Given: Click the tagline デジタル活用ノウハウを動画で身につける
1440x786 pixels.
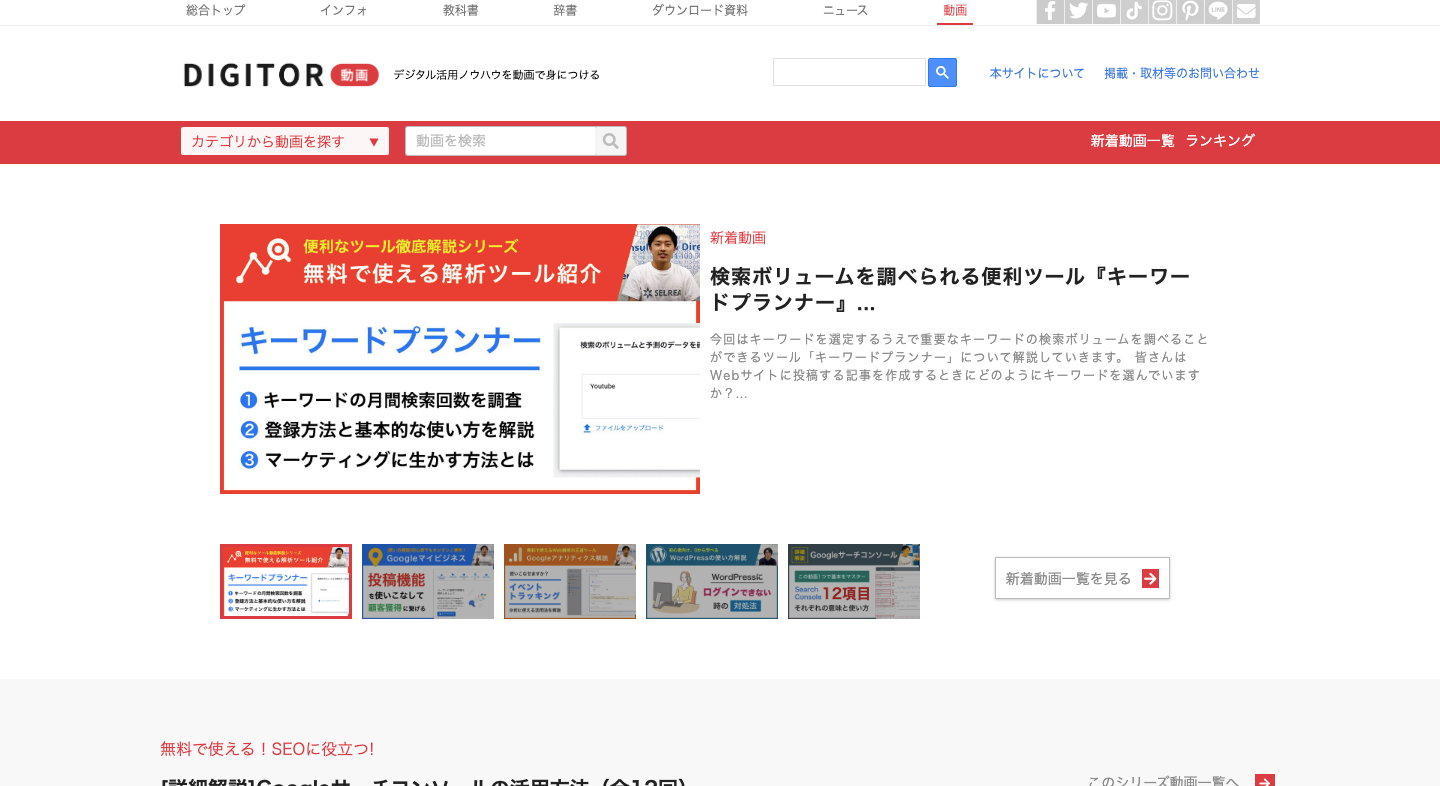Looking at the screenshot, I should coord(497,75).
